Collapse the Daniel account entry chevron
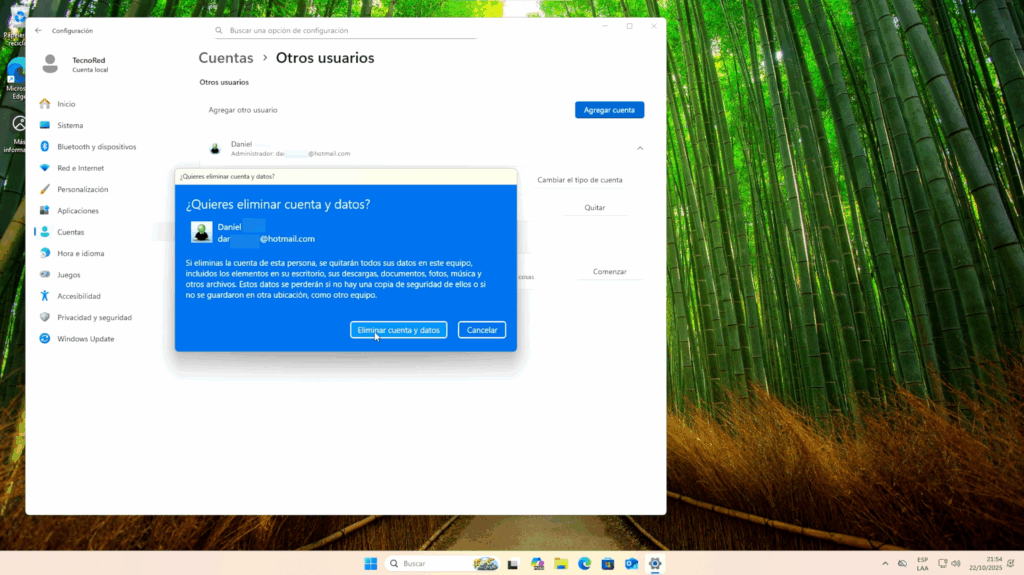Viewport: 1024px width, 575px height. (640, 148)
